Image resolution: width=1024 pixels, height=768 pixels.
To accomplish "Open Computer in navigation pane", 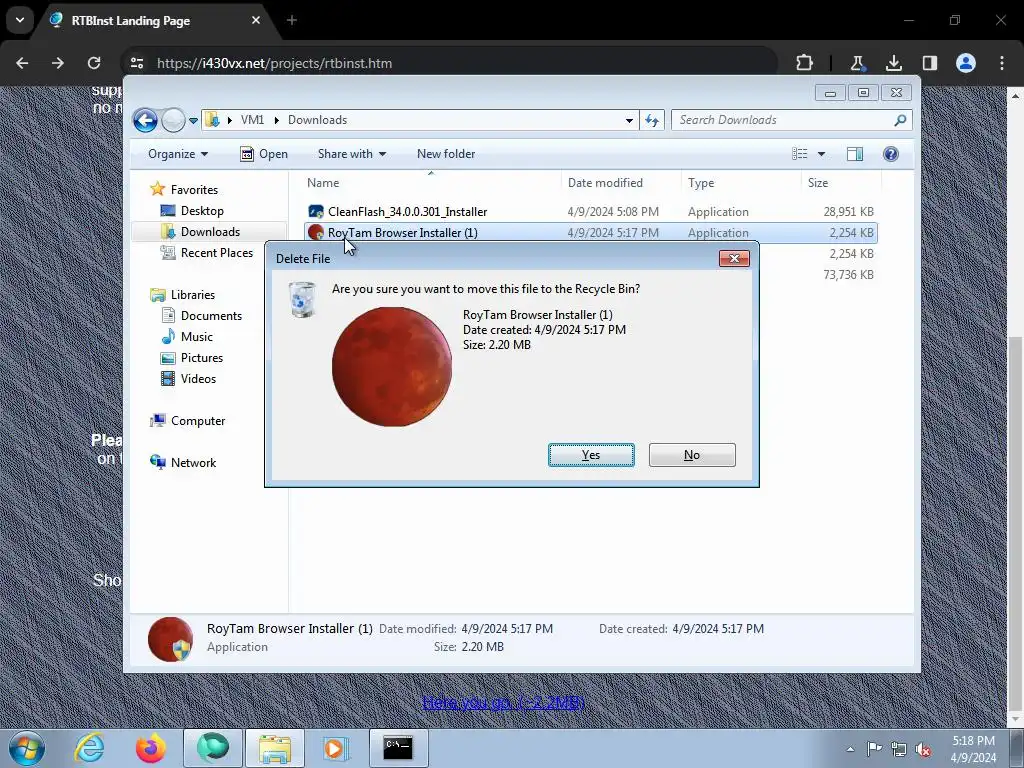I will (198, 421).
